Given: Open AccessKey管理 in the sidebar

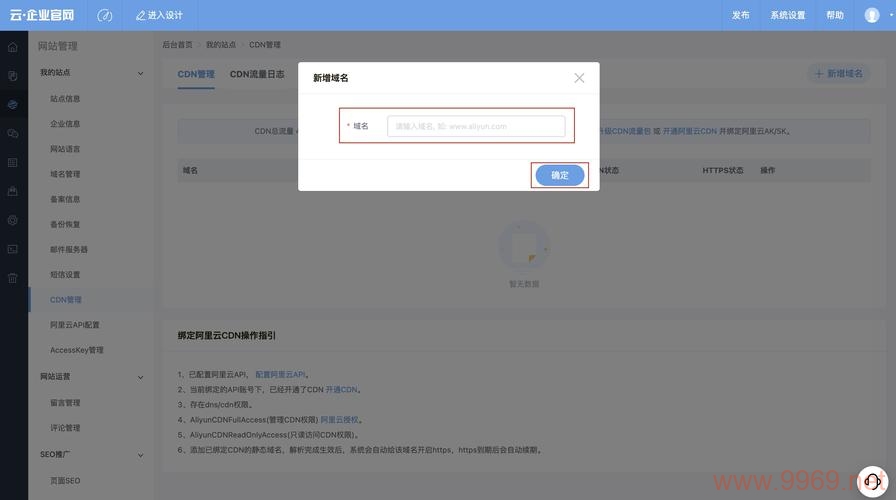Looking at the screenshot, I should click(77, 350).
